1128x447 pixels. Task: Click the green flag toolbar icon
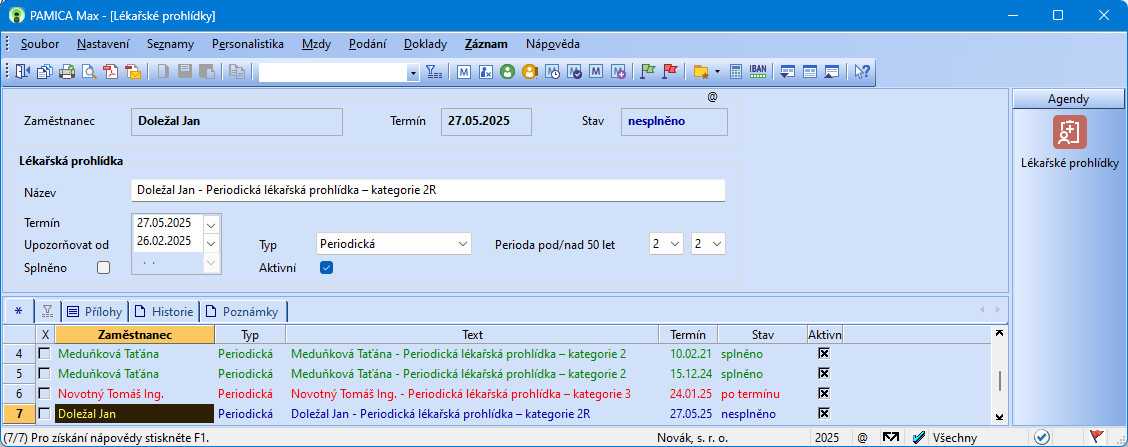(x=647, y=71)
